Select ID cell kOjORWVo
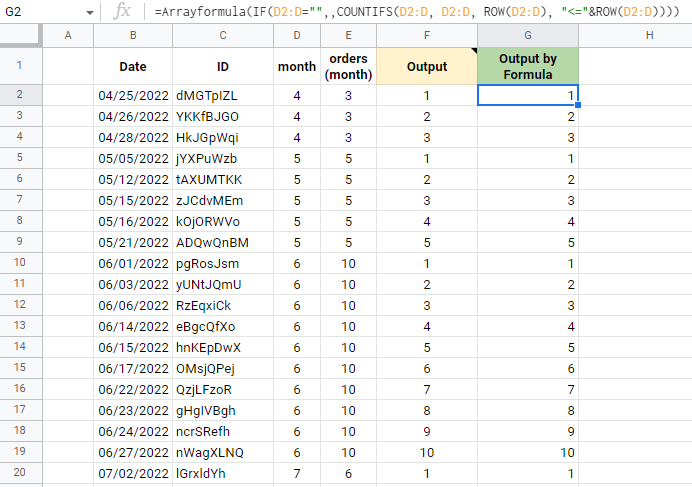This screenshot has height=487, width=692. (x=223, y=221)
